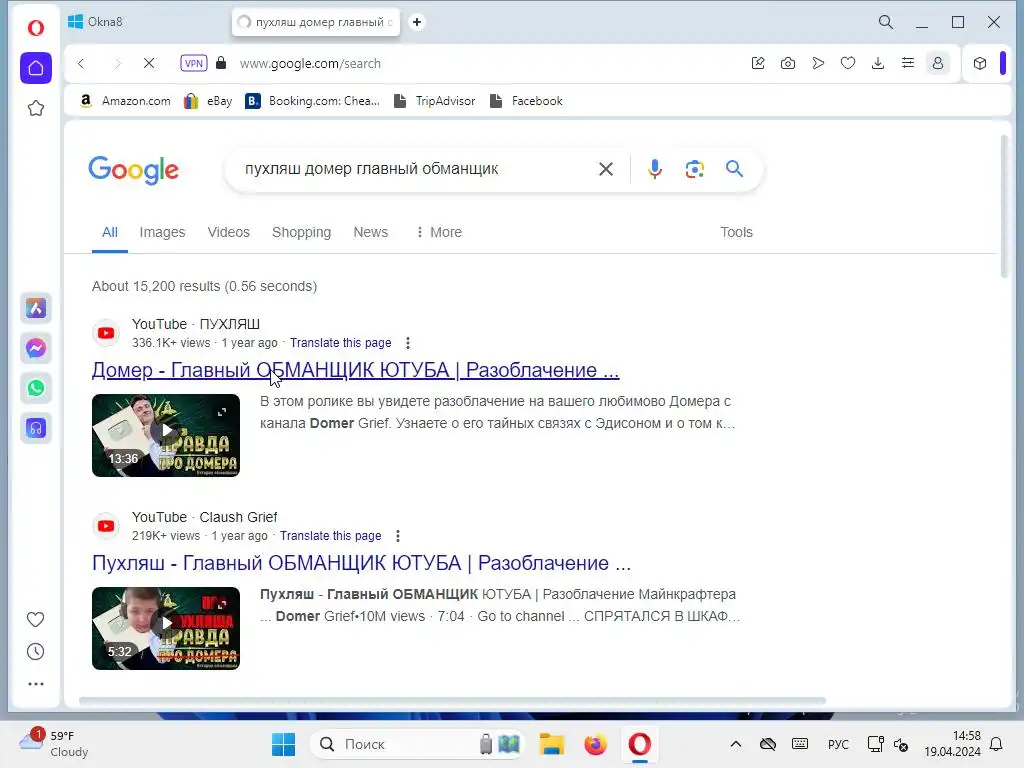
Task: Open options for the ПУХЛЯШ result
Action: click(x=408, y=343)
